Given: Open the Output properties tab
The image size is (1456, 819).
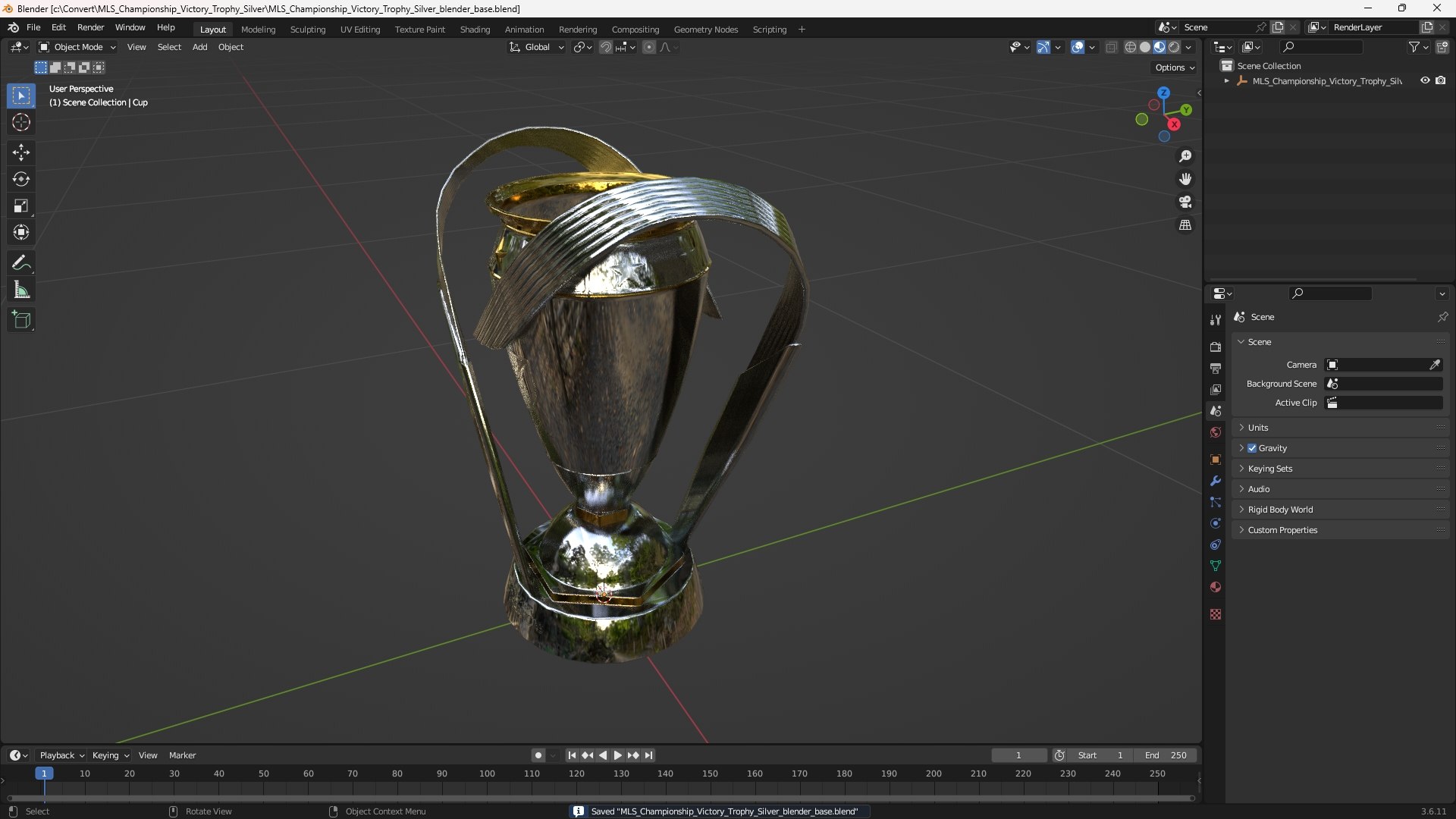Looking at the screenshot, I should [1216, 368].
